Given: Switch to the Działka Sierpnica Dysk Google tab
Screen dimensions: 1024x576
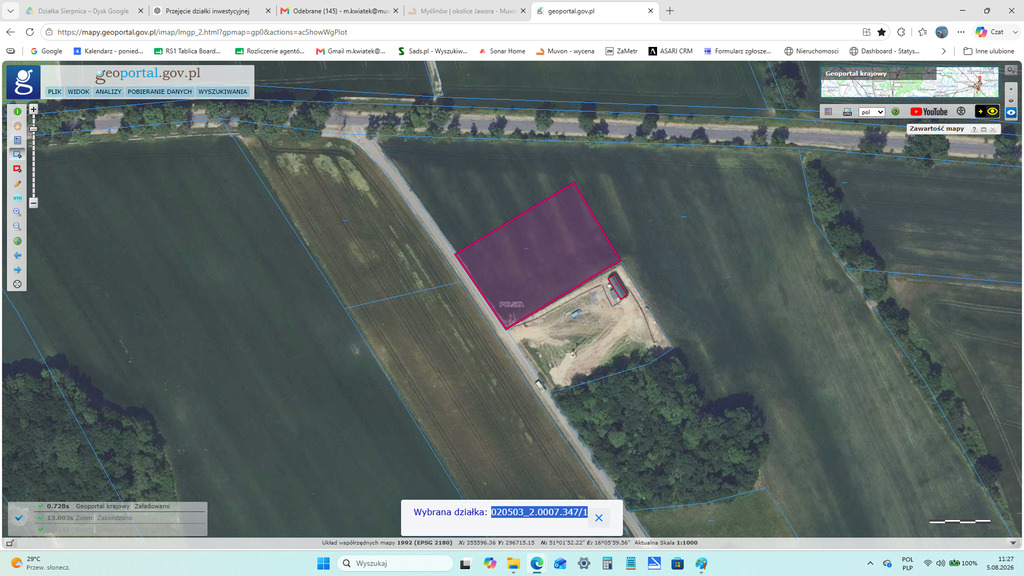Looking at the screenshot, I should pos(84,11).
